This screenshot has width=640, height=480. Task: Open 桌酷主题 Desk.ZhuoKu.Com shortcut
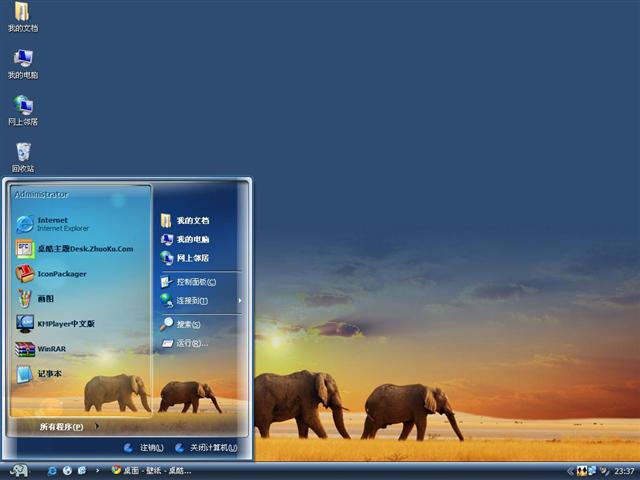tap(84, 249)
